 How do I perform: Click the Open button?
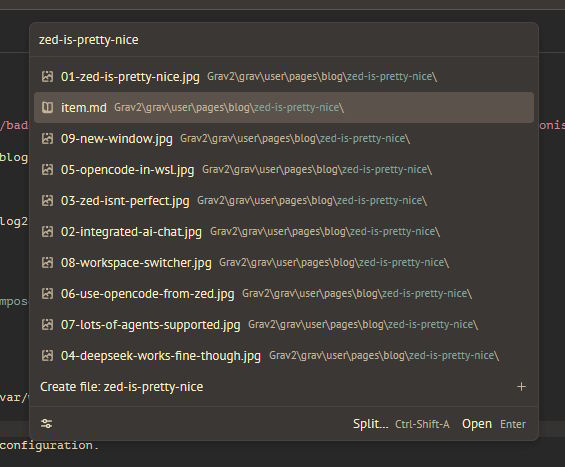494,424
